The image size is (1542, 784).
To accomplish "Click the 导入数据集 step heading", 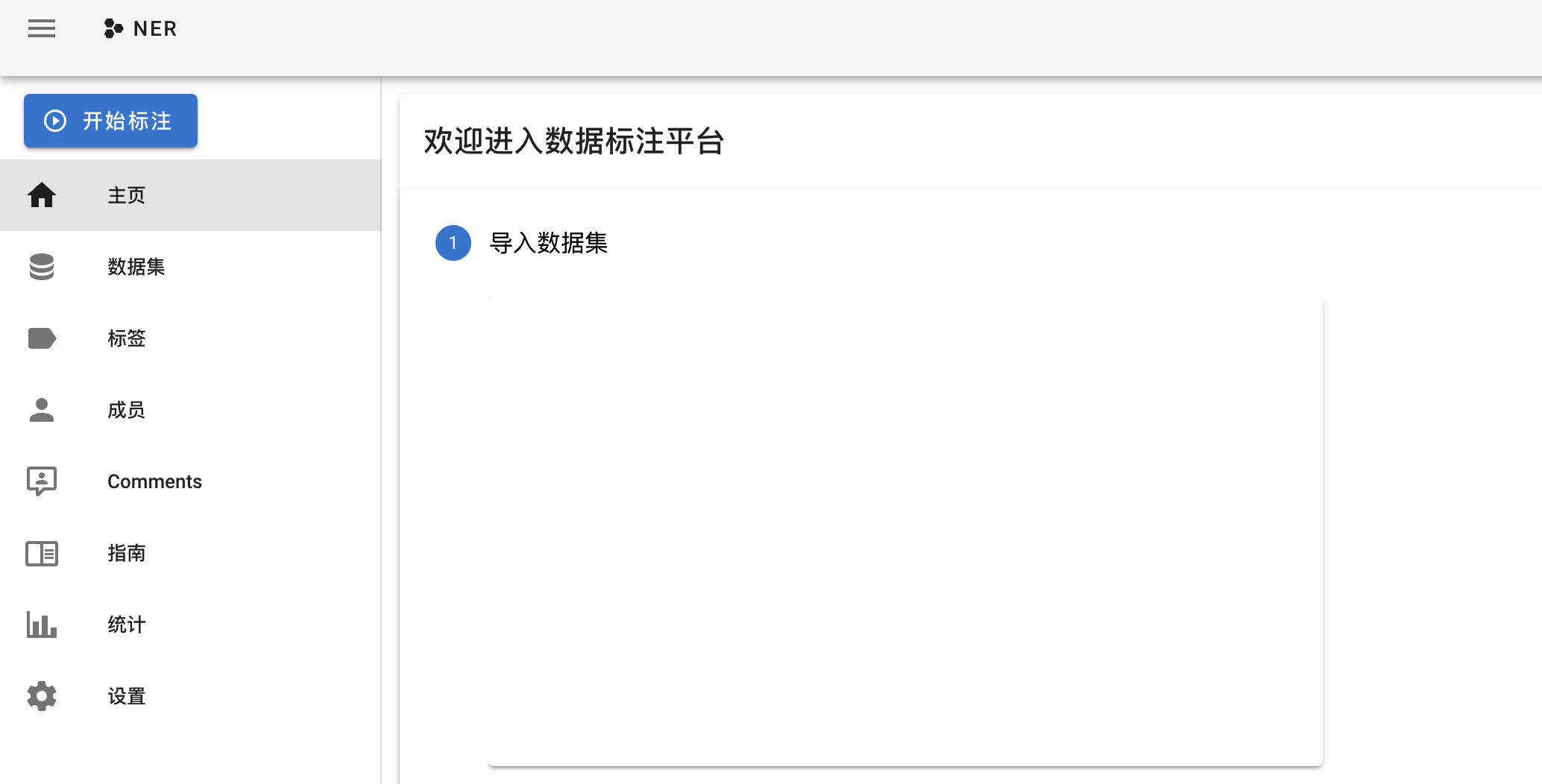I will (549, 243).
